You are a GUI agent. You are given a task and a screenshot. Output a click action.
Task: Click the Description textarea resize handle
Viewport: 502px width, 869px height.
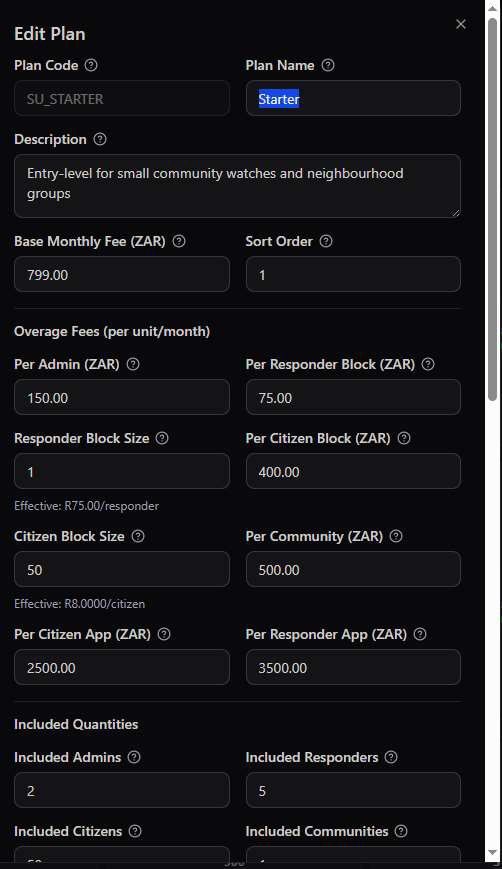tap(456, 213)
